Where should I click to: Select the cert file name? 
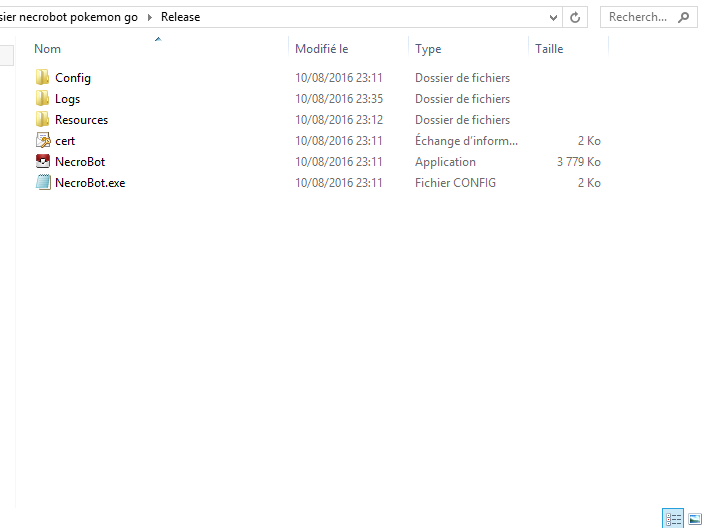click(65, 141)
